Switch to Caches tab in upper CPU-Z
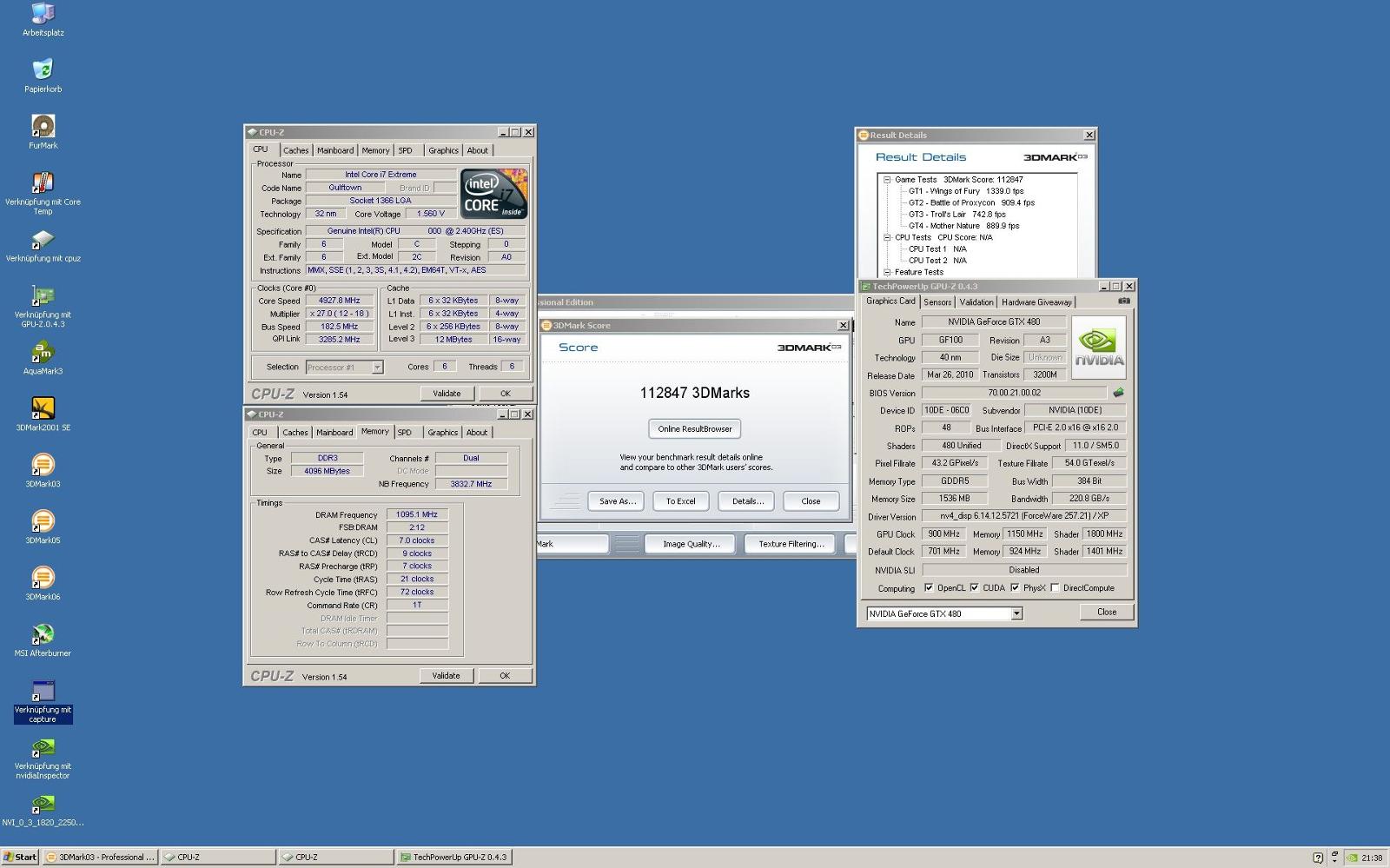 (x=295, y=150)
